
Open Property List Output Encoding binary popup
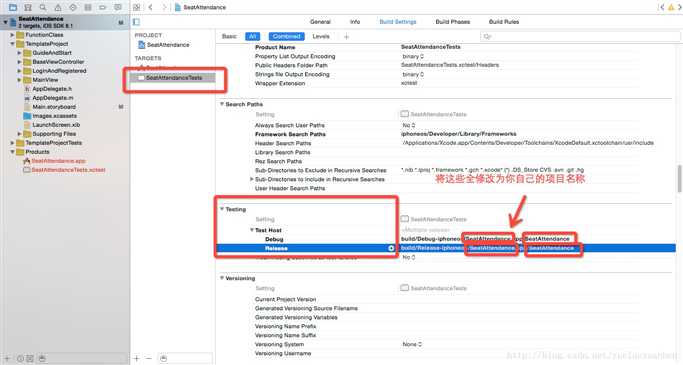[413, 56]
